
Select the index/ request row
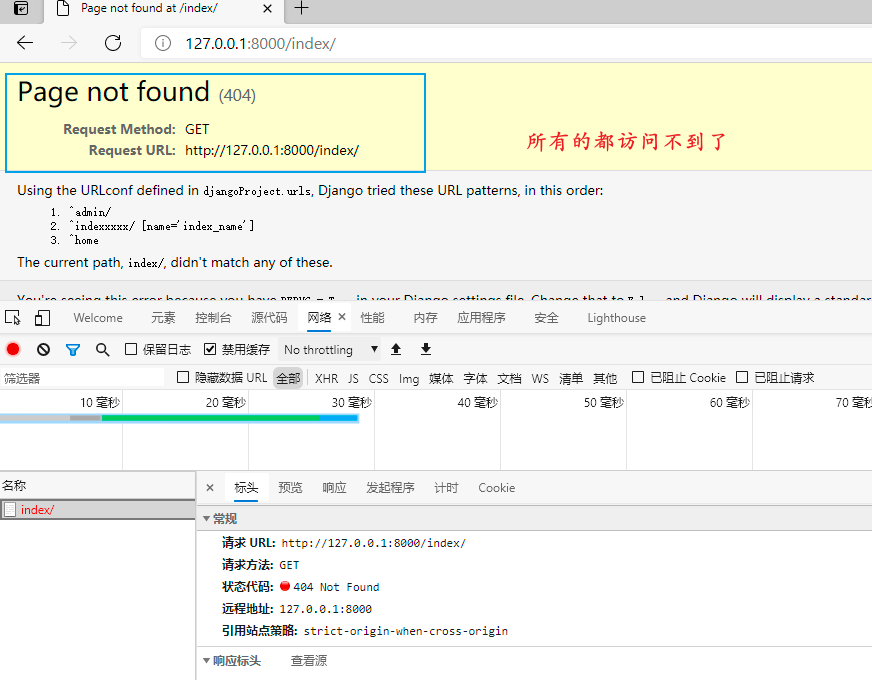(x=98, y=509)
